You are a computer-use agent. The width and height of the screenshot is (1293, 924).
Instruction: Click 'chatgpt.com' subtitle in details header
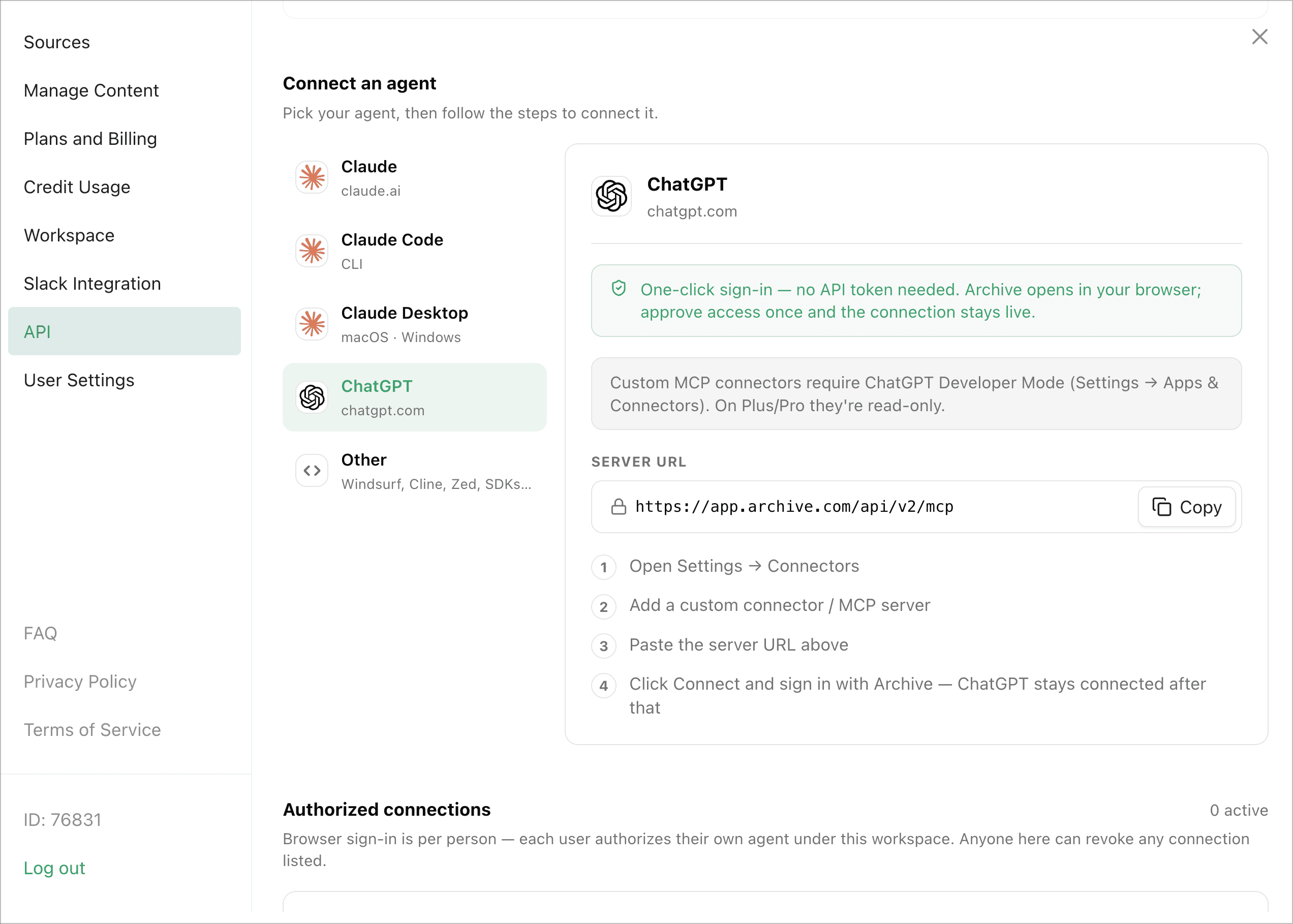coord(692,211)
